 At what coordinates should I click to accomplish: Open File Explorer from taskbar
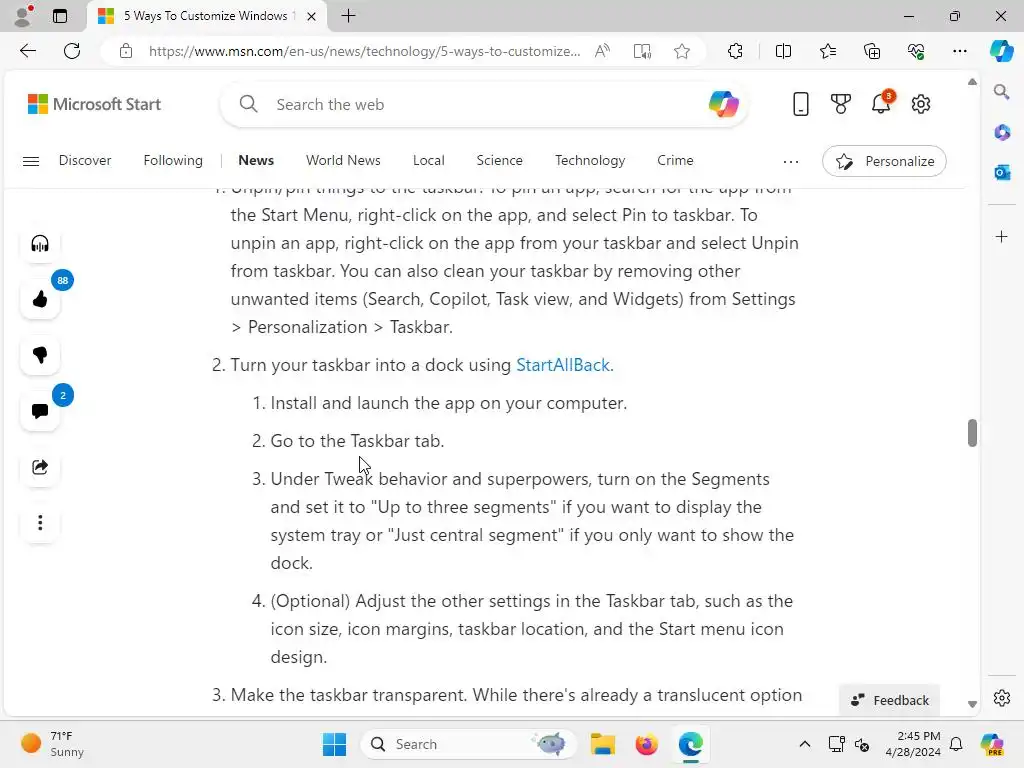tap(602, 744)
